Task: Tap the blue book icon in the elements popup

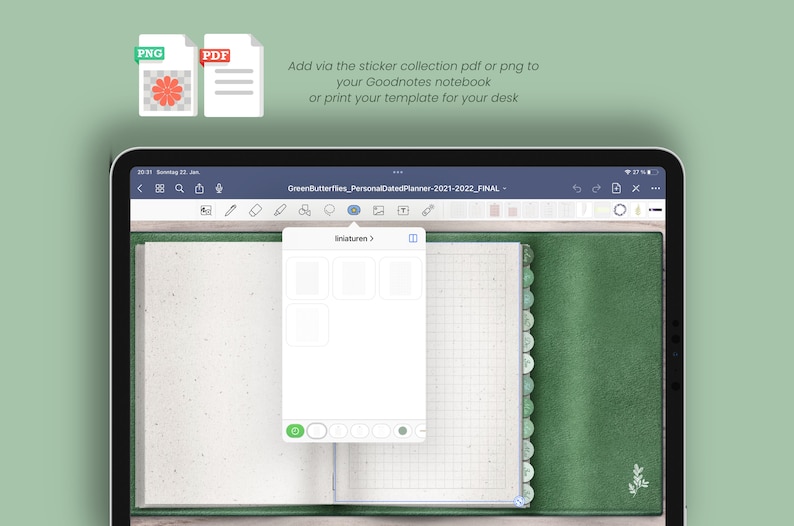Action: coord(413,238)
